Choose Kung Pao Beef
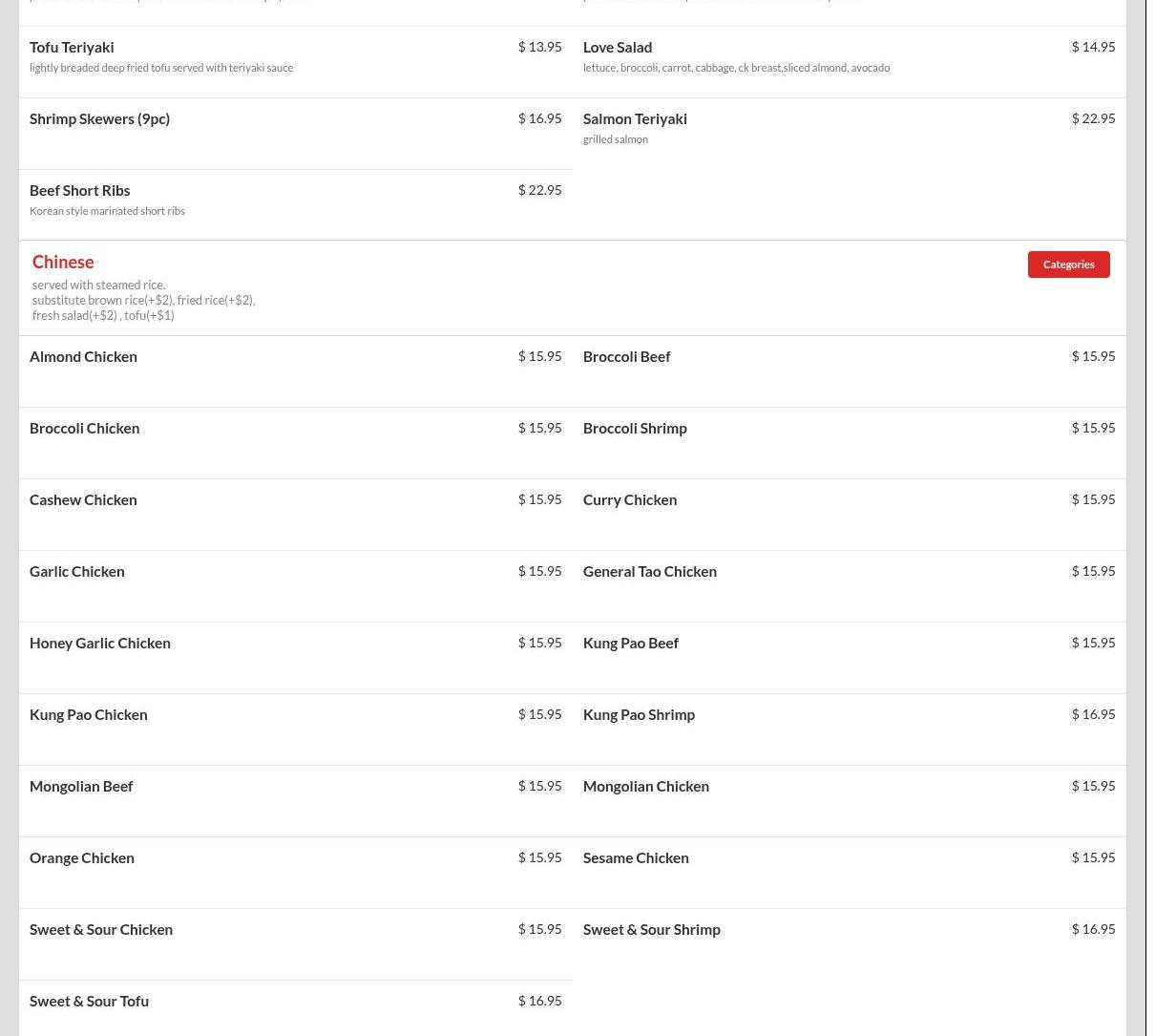This screenshot has width=1155, height=1036. point(631,643)
